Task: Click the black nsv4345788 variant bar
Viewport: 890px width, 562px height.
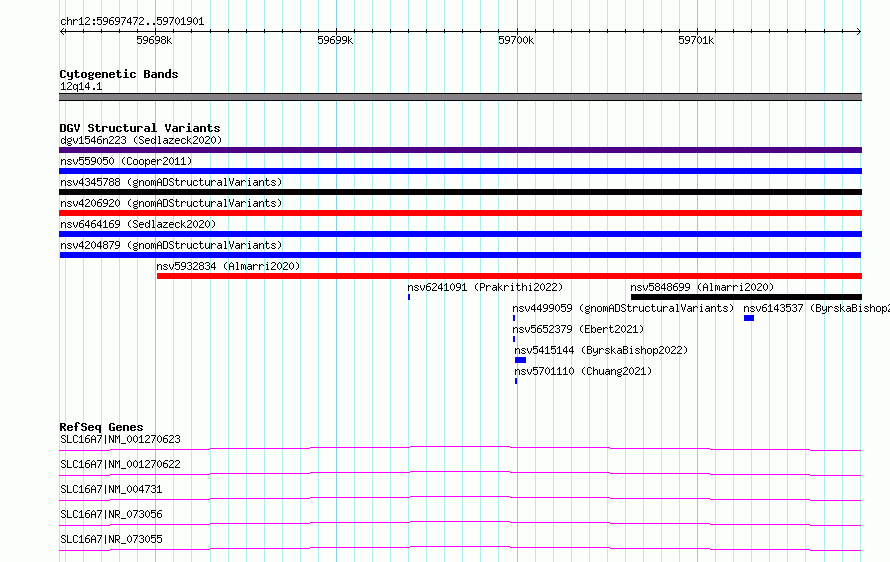Action: (460, 192)
